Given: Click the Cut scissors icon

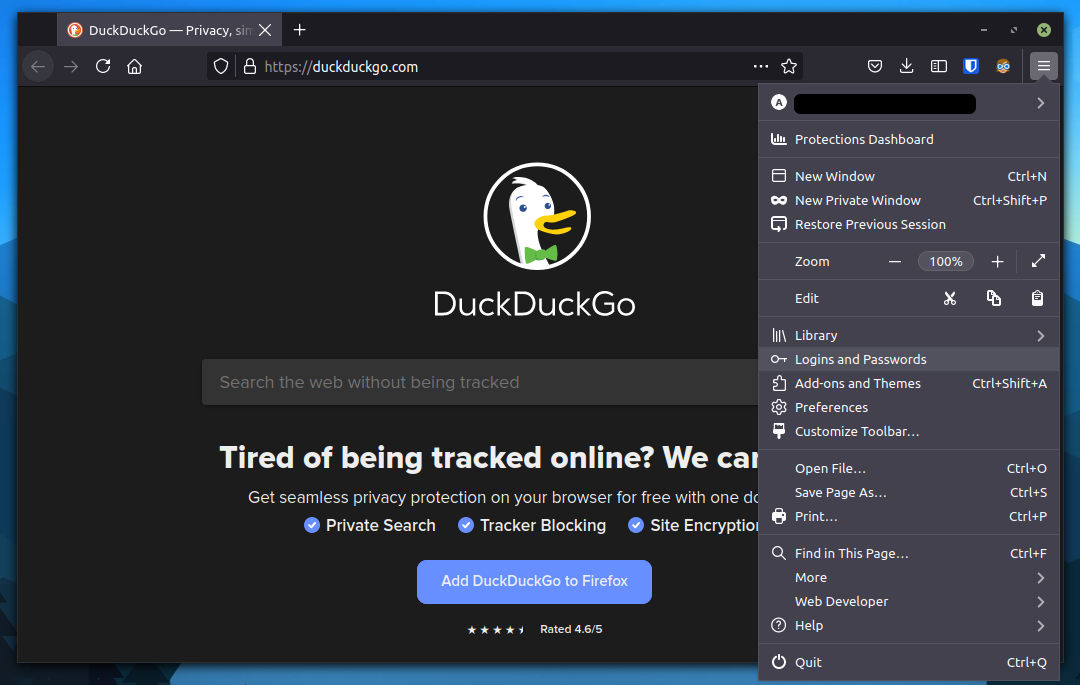Looking at the screenshot, I should 950,298.
